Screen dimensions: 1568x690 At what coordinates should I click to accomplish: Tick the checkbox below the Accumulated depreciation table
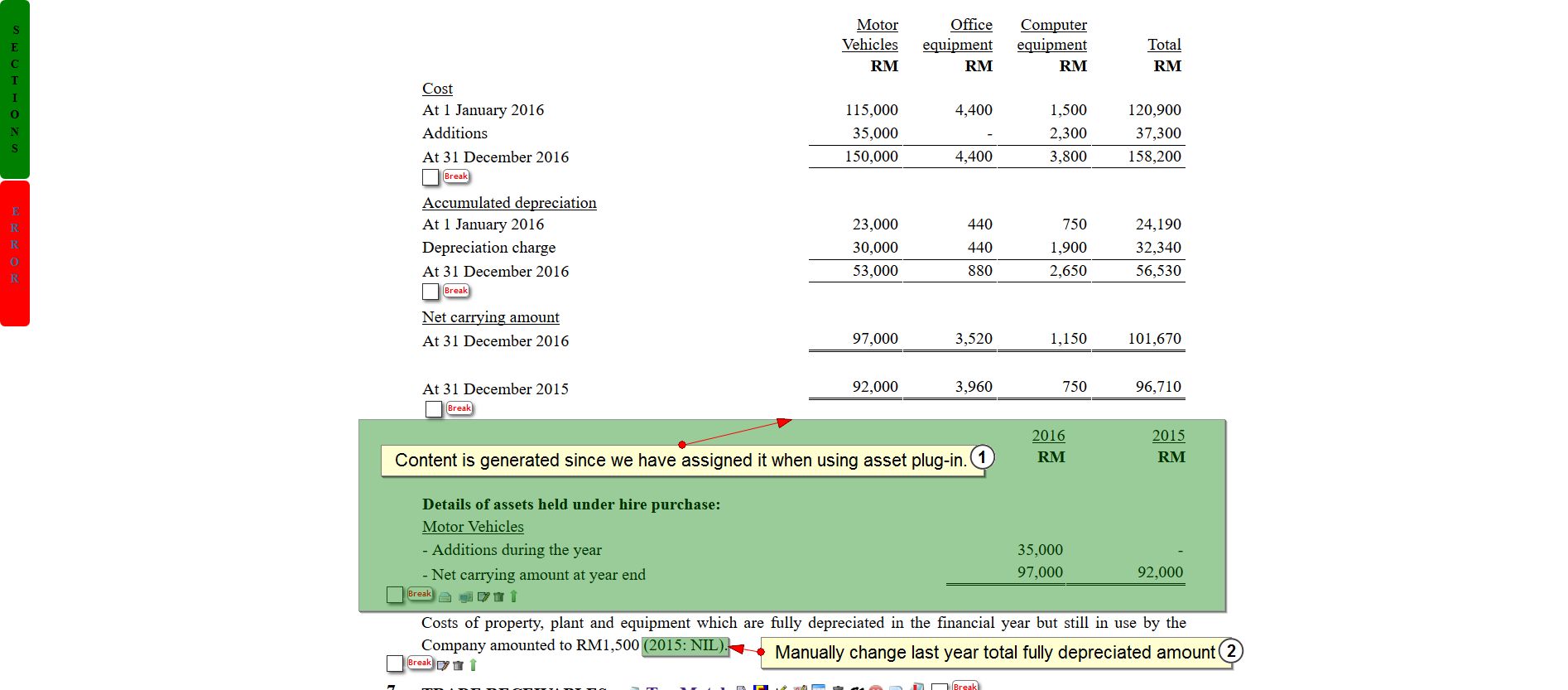430,292
